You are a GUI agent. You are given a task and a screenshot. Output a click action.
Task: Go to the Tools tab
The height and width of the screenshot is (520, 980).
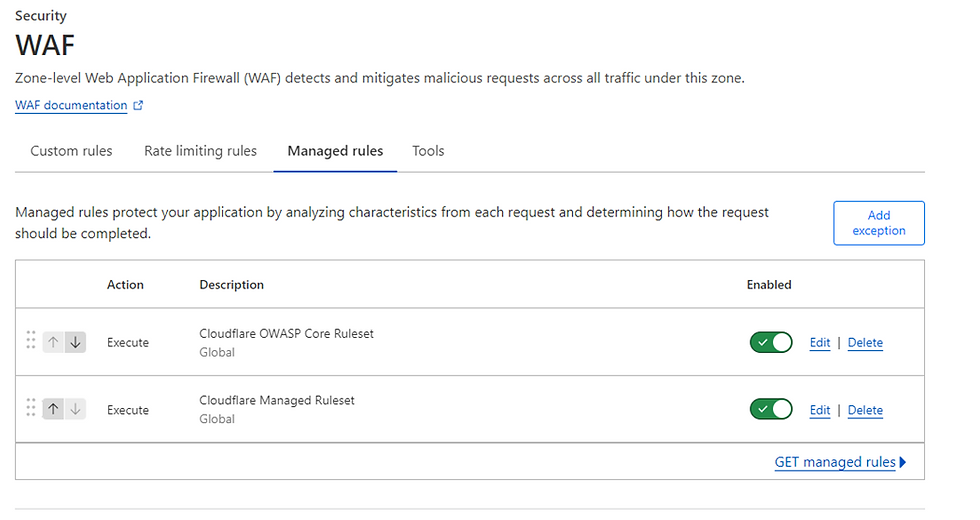pos(428,151)
